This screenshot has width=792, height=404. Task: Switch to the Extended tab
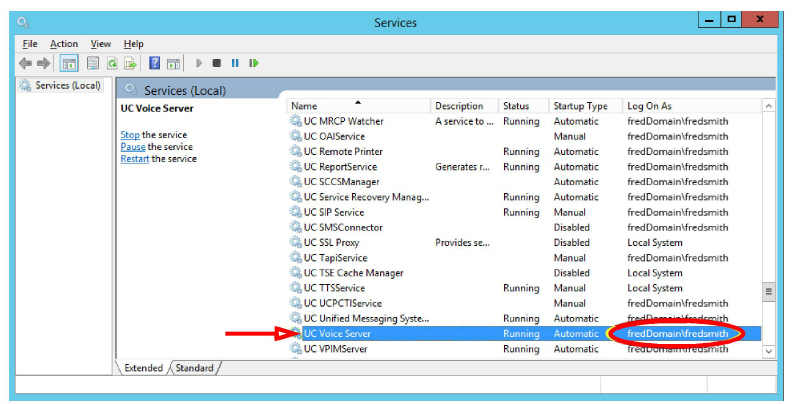tap(143, 368)
